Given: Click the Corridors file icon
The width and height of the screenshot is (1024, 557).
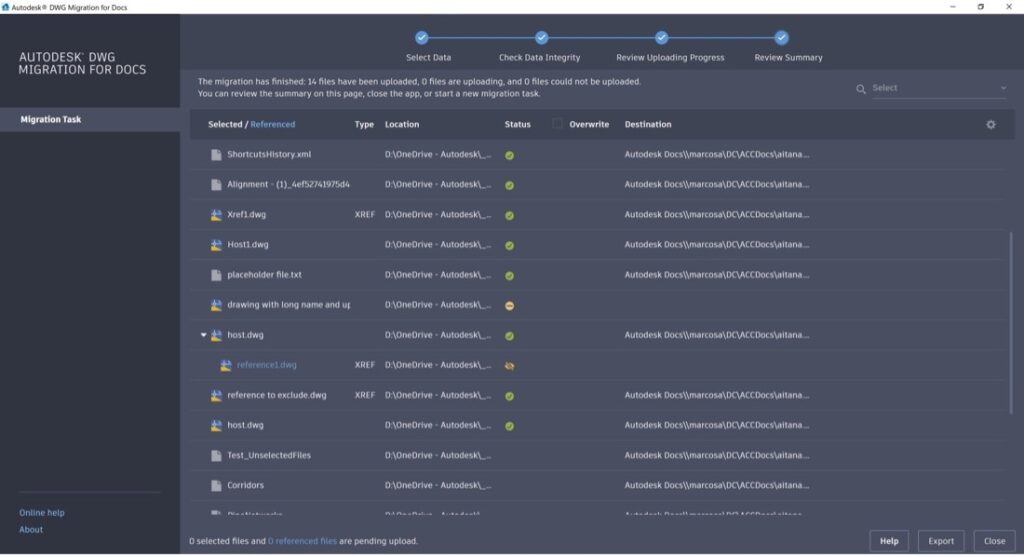Looking at the screenshot, I should [x=216, y=486].
